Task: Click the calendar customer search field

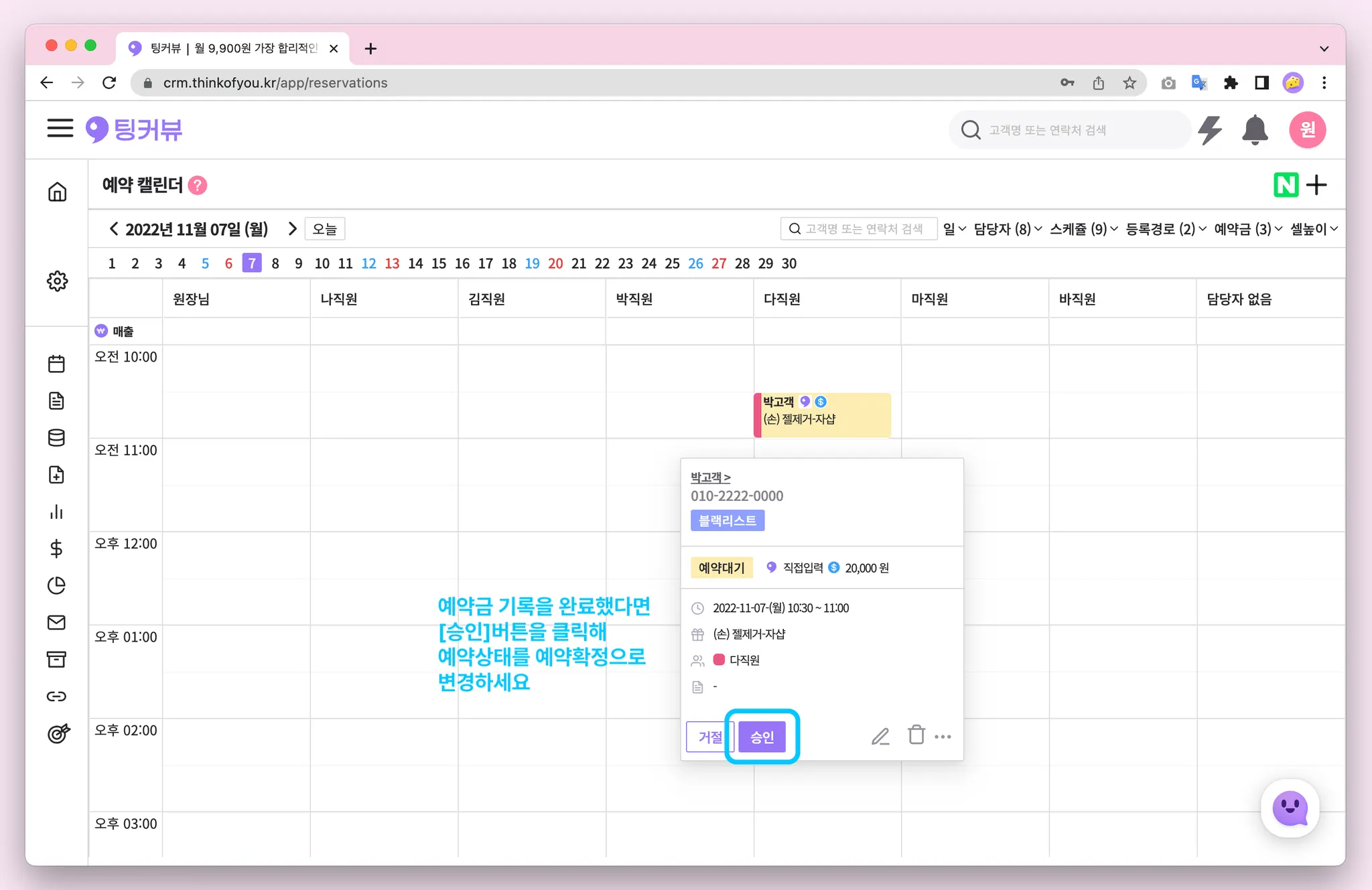Action: [860, 229]
